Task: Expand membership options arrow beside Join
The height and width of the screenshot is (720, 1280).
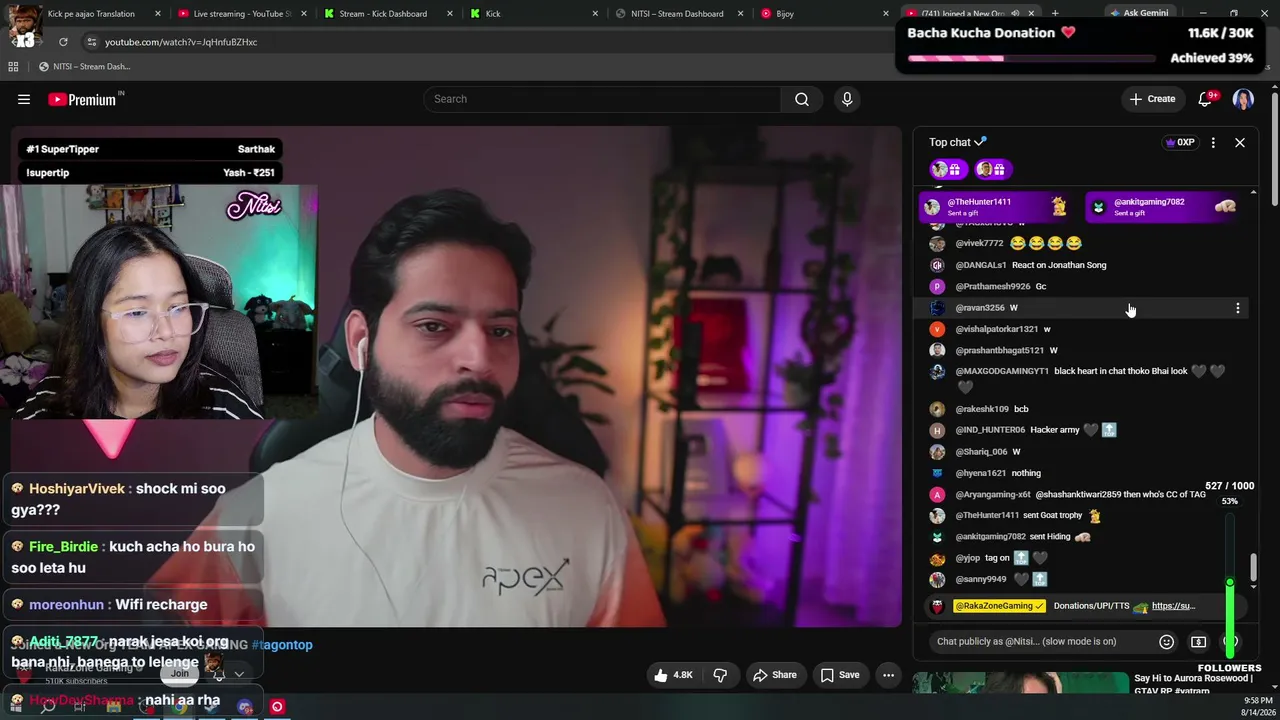Action: 239,674
